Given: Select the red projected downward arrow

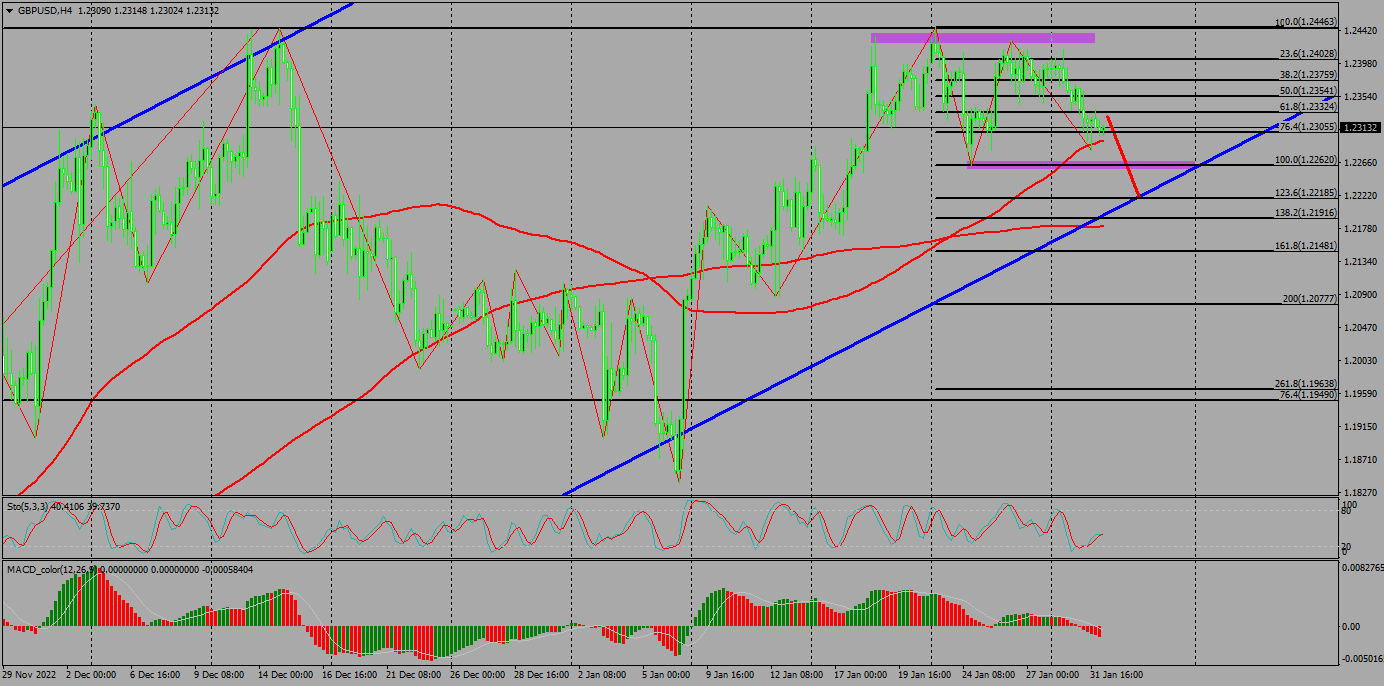Looking at the screenshot, I should tap(1123, 157).
